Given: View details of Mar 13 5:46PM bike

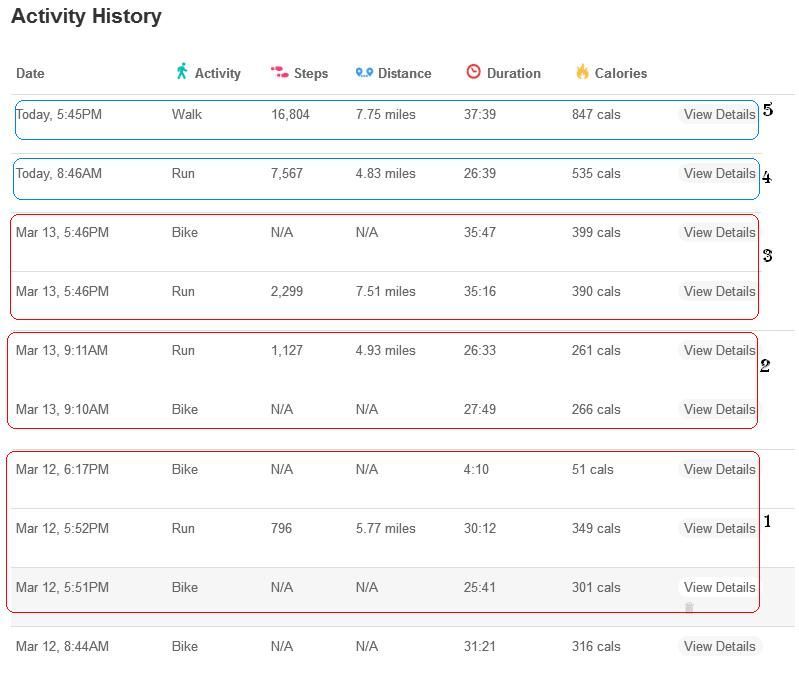Looking at the screenshot, I should [x=719, y=232].
